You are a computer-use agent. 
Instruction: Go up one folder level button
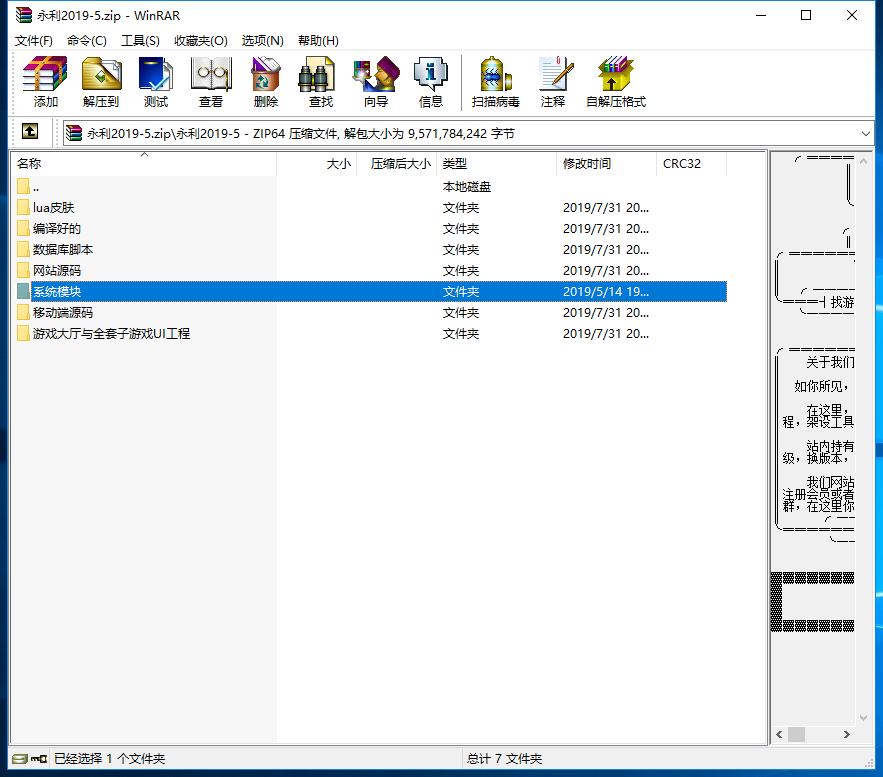[30, 132]
